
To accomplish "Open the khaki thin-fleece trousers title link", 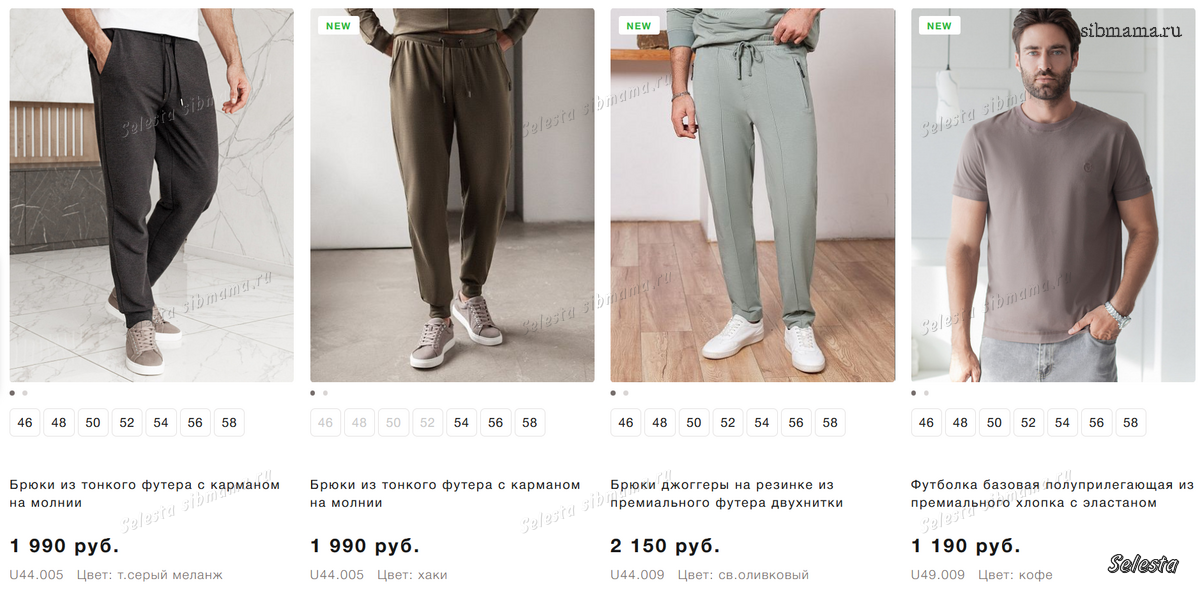I will tap(445, 494).
